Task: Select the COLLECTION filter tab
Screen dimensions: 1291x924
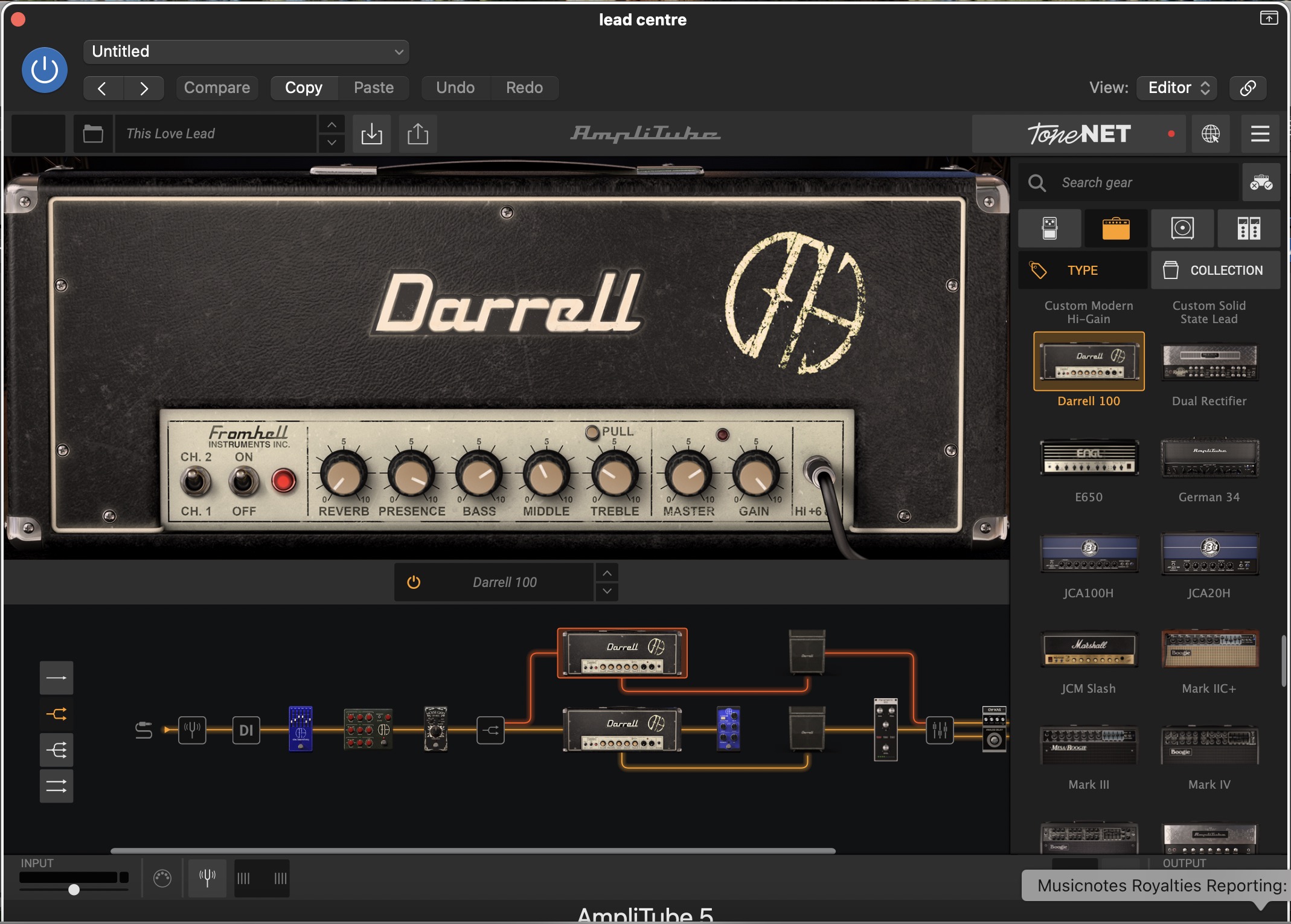Action: pos(1216,270)
